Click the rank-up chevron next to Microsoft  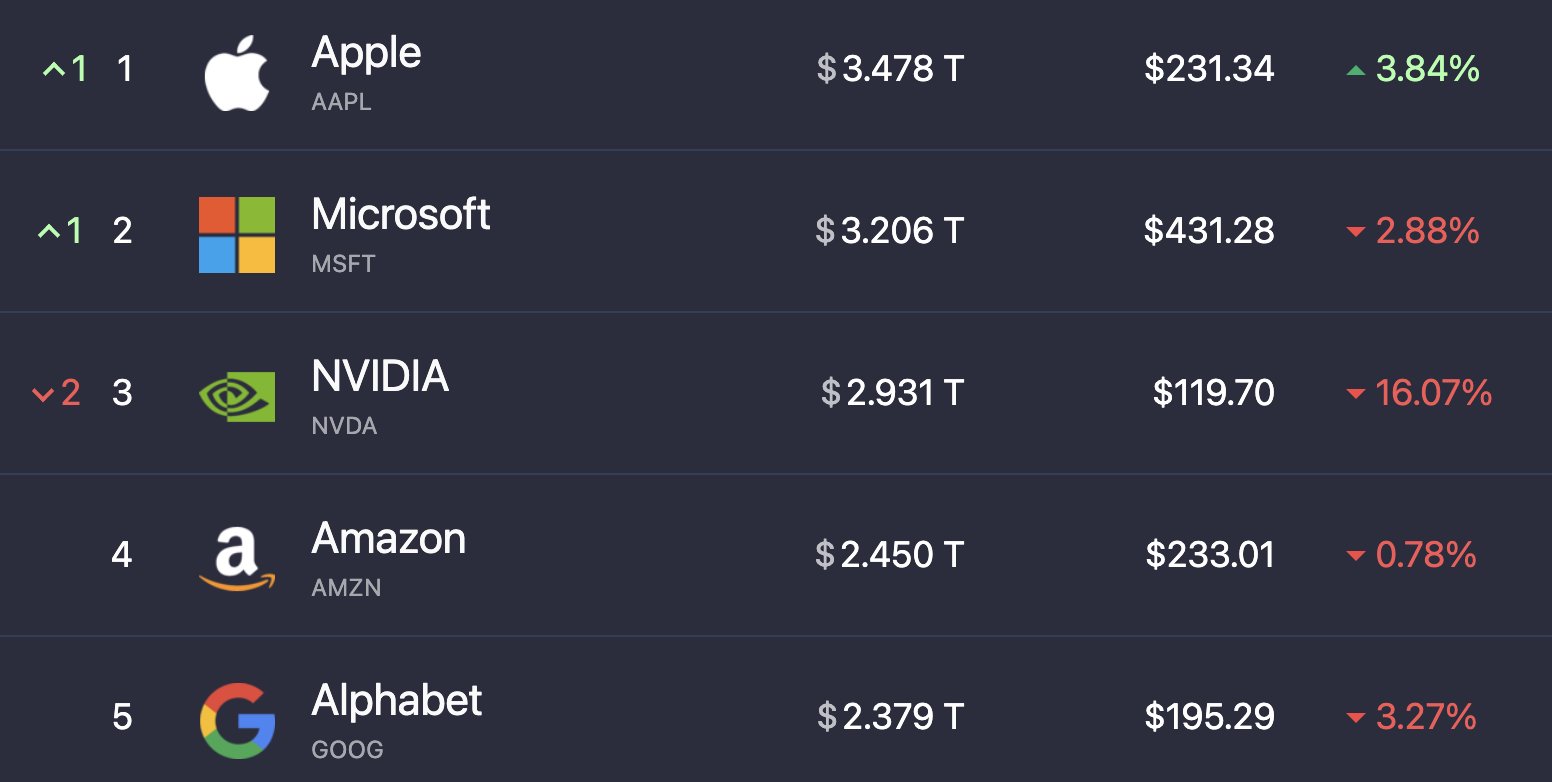pyautogui.click(x=48, y=232)
